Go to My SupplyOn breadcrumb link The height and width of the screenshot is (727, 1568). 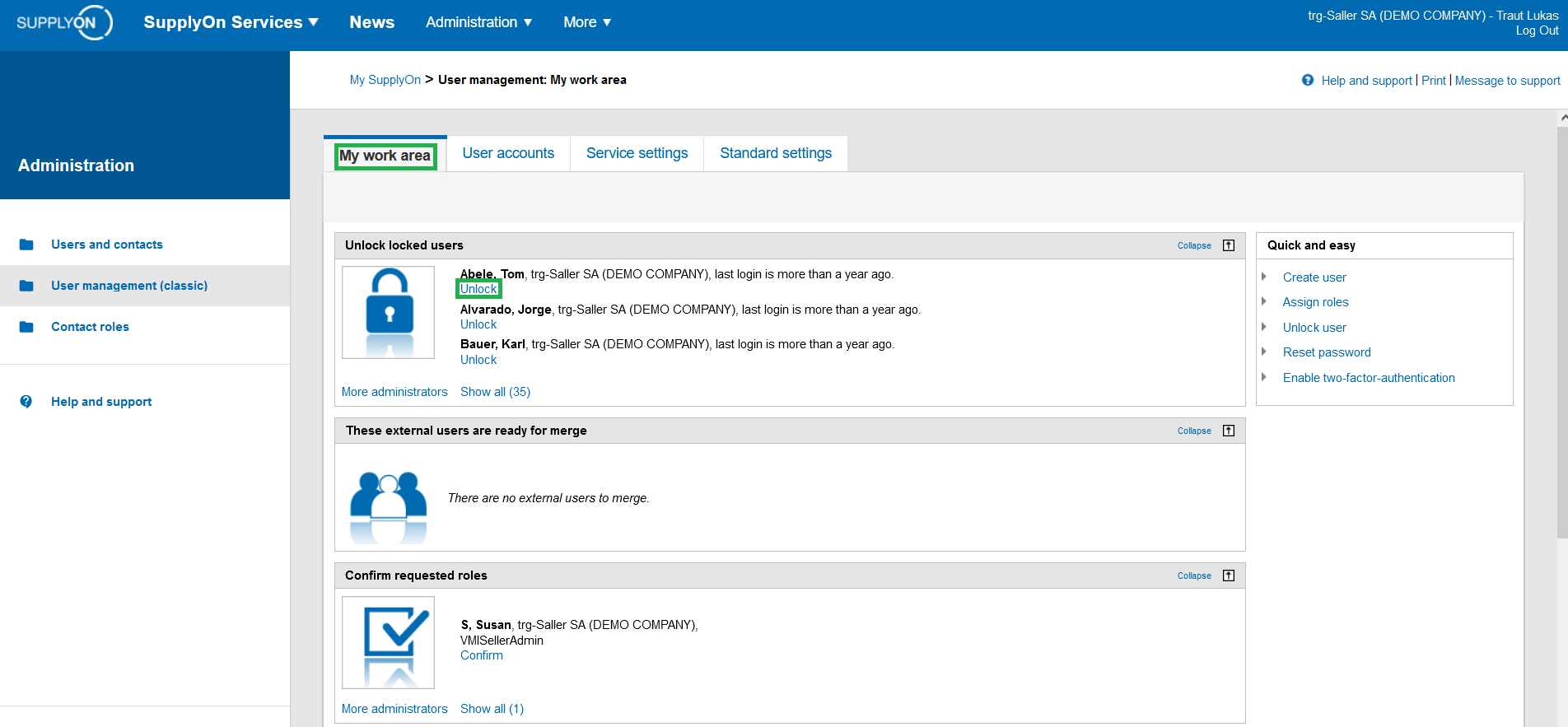point(385,80)
